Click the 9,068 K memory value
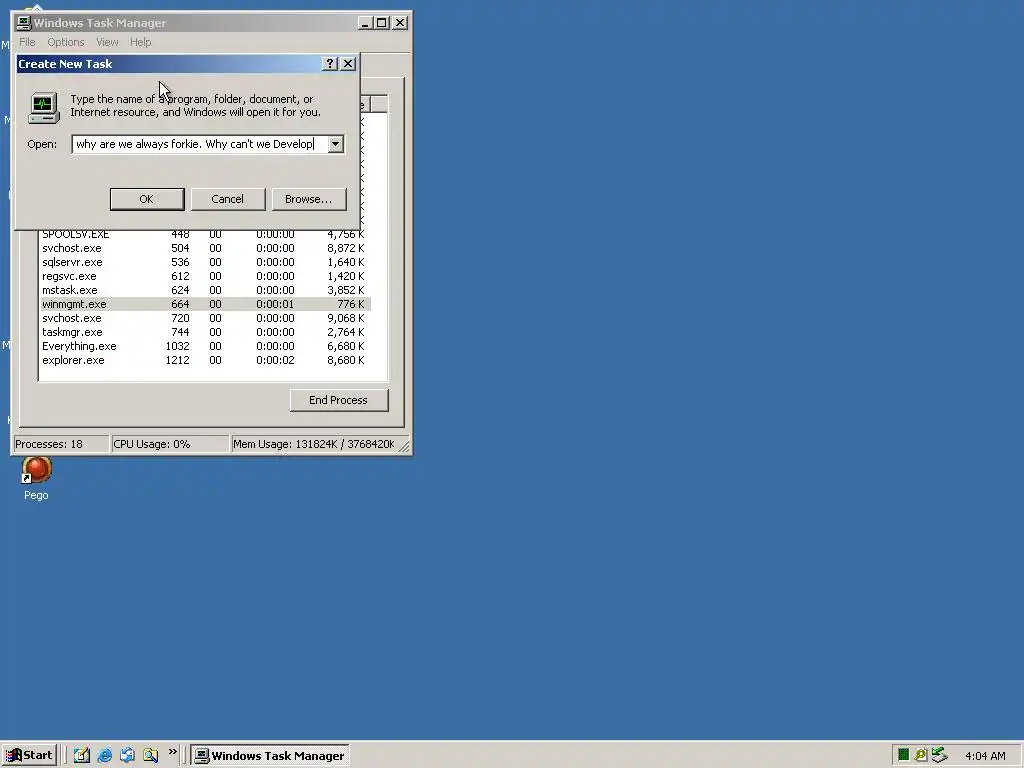1024x768 pixels. (346, 318)
